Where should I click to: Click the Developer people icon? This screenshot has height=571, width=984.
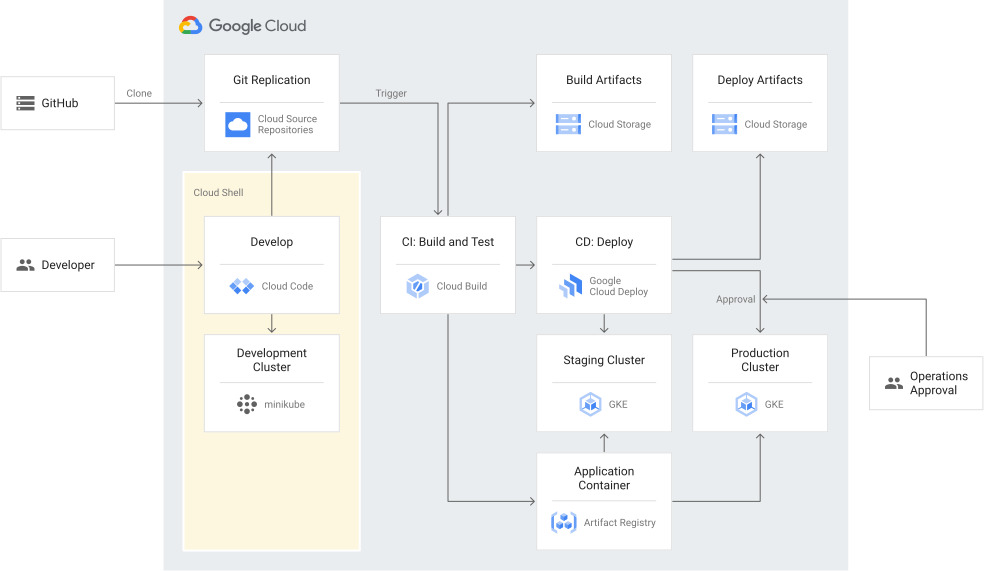pyautogui.click(x=25, y=265)
